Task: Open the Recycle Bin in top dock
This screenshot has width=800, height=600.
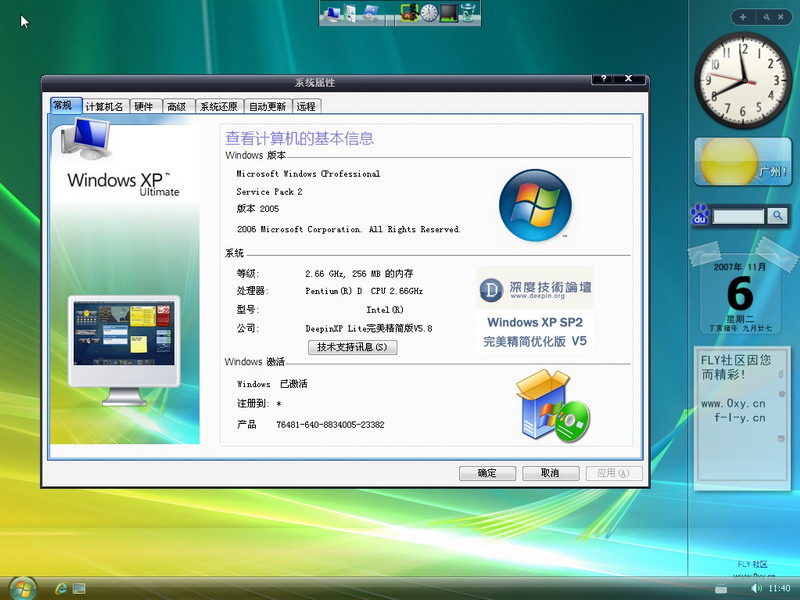Action: pyautogui.click(x=468, y=13)
